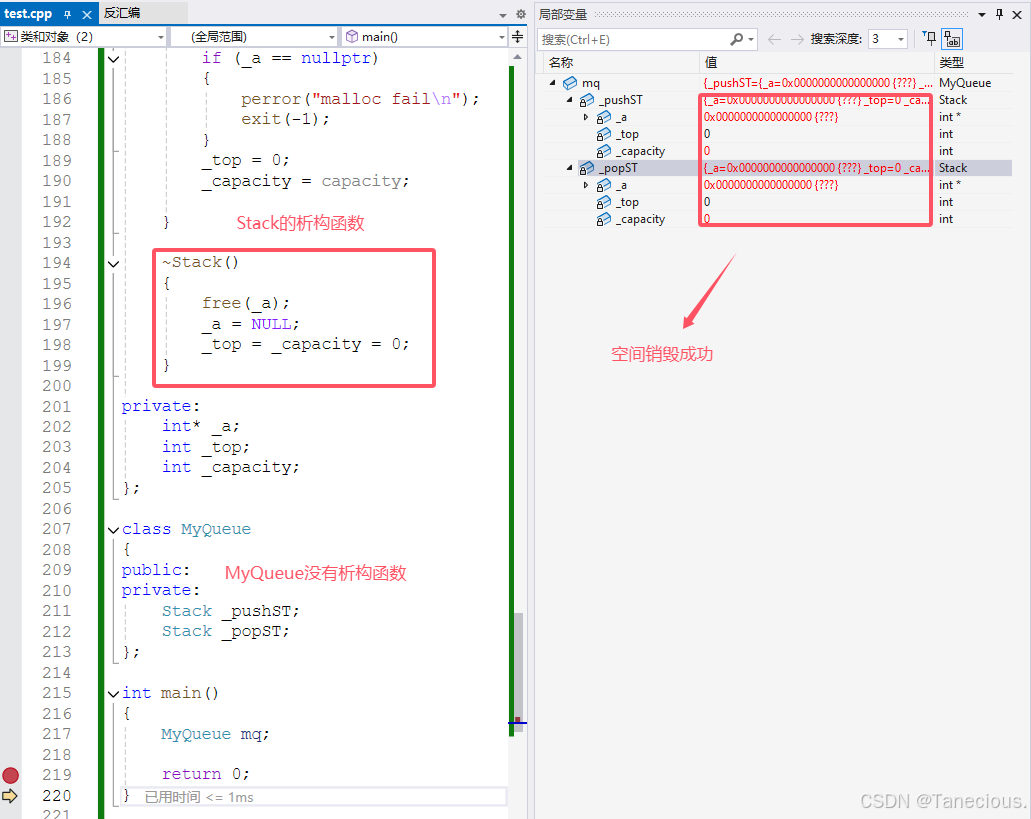Click the _popST field icon
The image size is (1031, 819).
tap(587, 169)
